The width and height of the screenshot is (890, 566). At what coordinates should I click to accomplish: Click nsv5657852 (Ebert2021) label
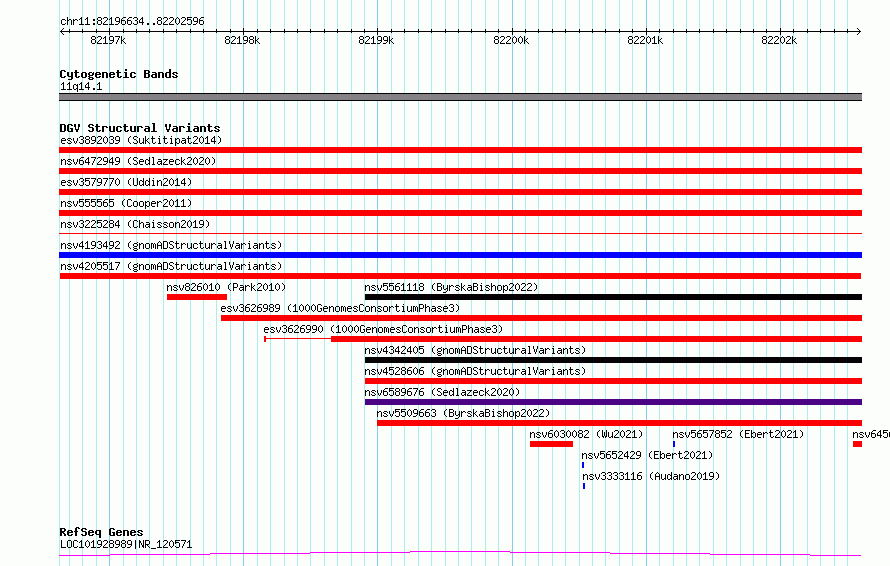click(x=738, y=434)
